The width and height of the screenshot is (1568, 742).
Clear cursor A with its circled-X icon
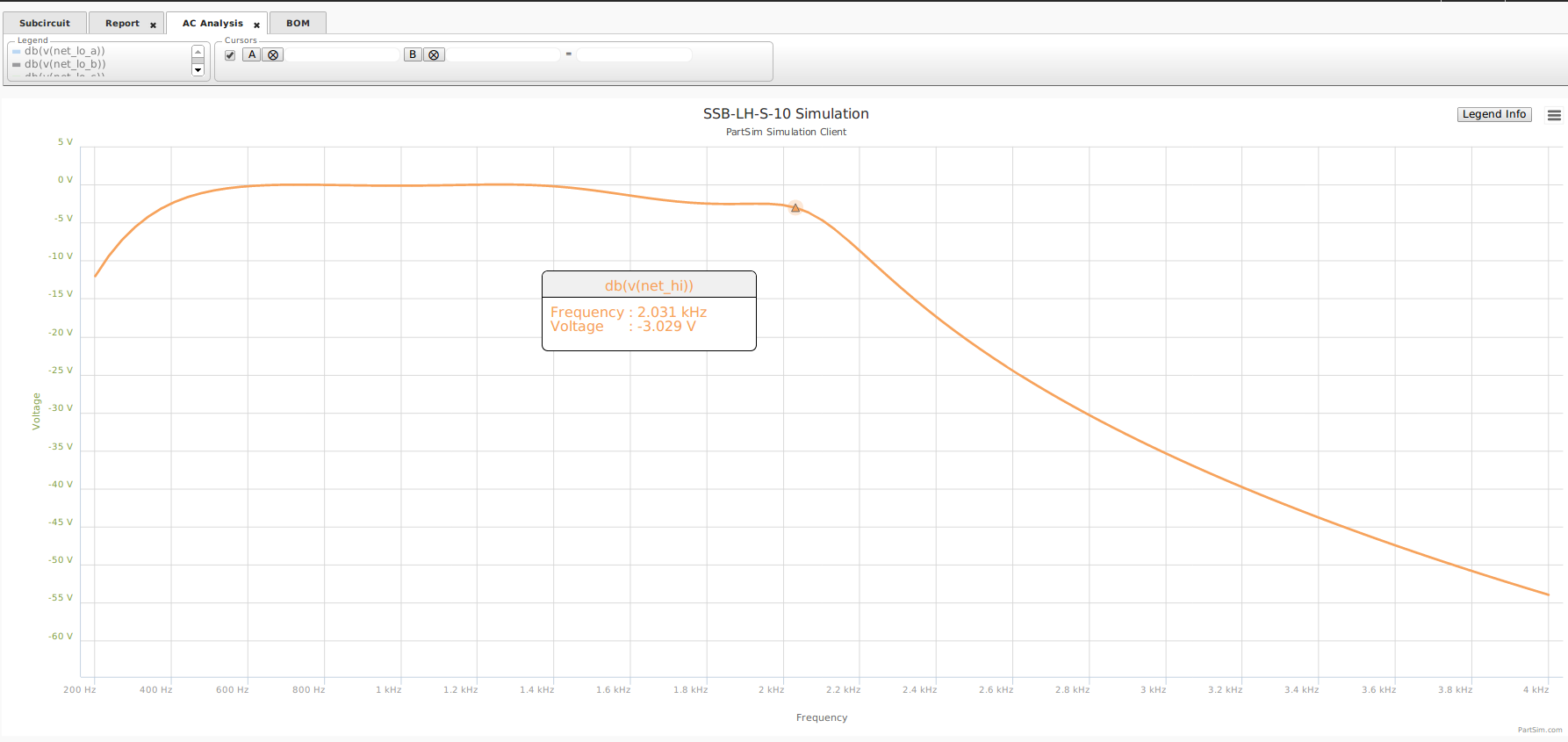[273, 54]
